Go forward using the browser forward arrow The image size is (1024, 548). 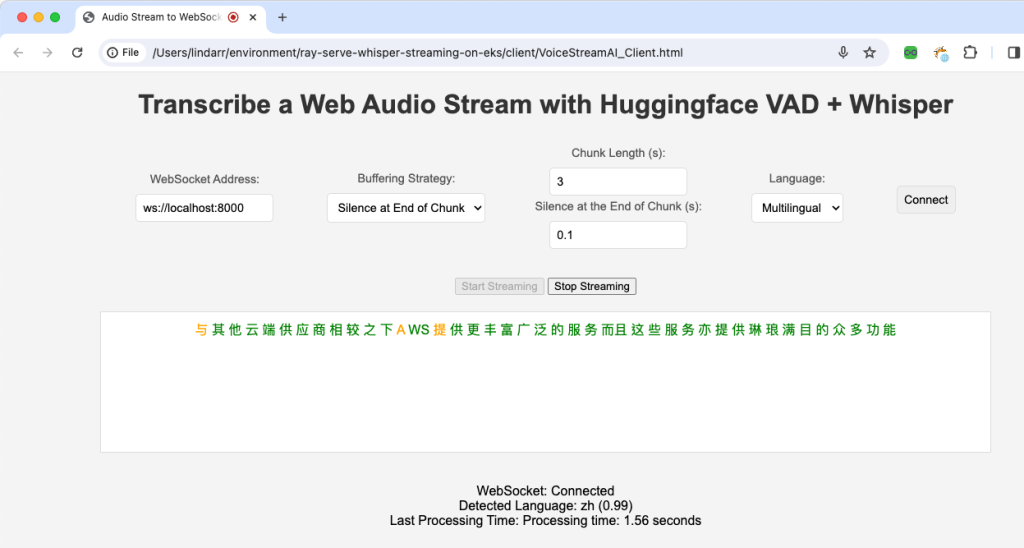point(48,53)
